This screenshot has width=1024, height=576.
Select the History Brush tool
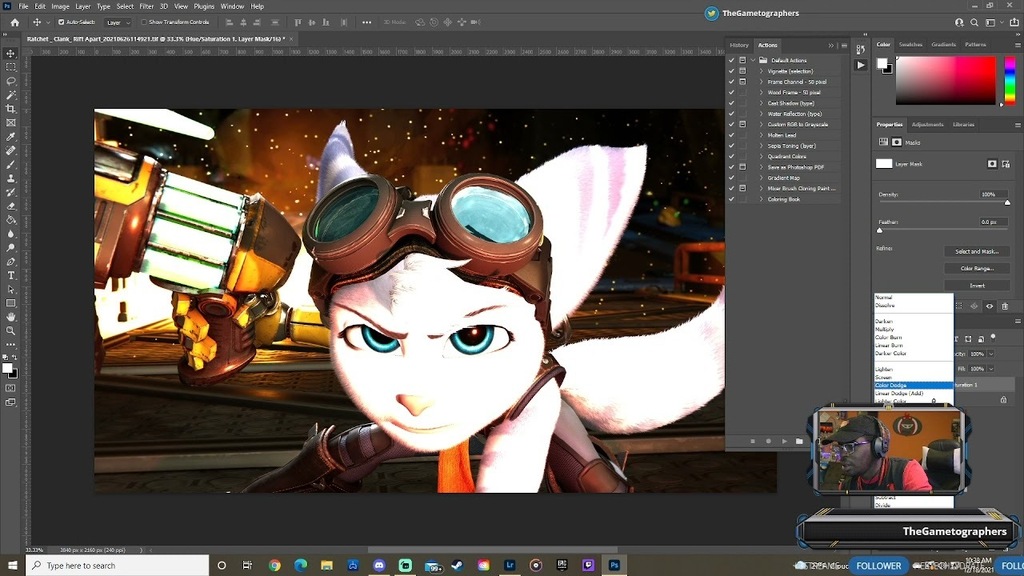click(10, 192)
